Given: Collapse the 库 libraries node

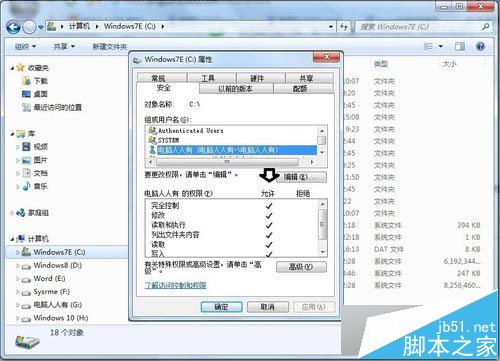Looking at the screenshot, I should 12,134.
